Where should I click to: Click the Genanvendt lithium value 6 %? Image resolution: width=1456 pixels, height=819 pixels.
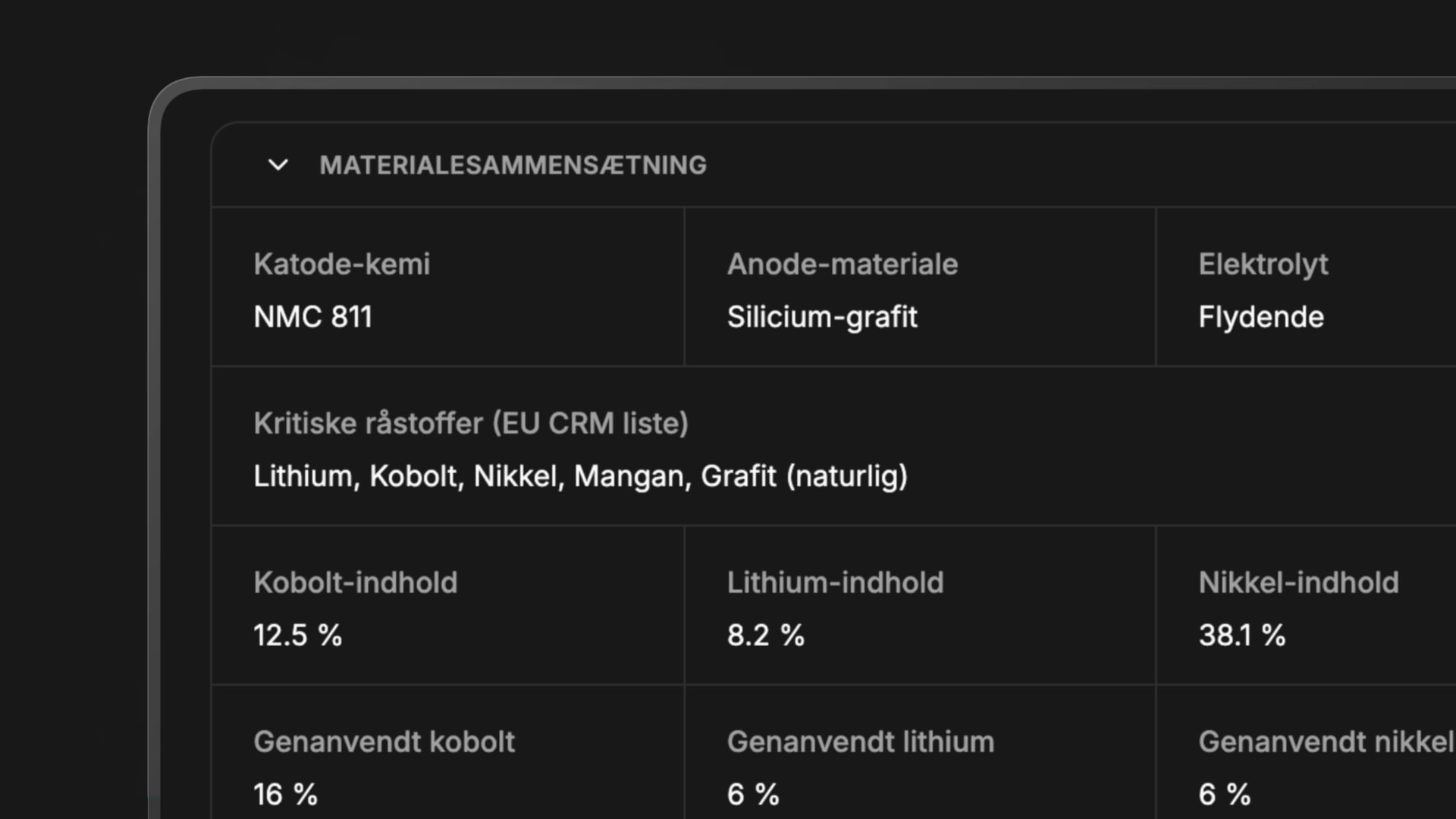coord(753,795)
